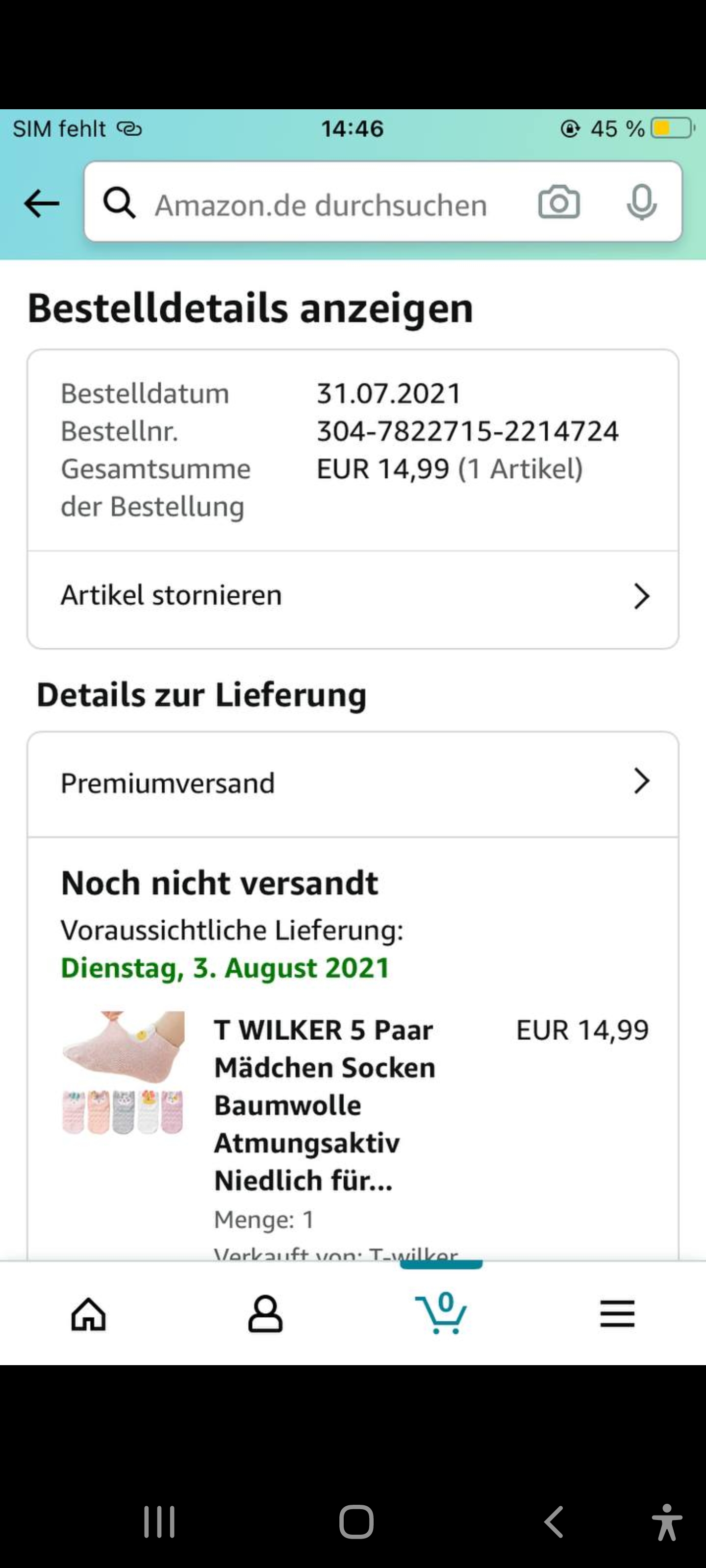Tap the order number 304-7822715-2214724

(467, 432)
